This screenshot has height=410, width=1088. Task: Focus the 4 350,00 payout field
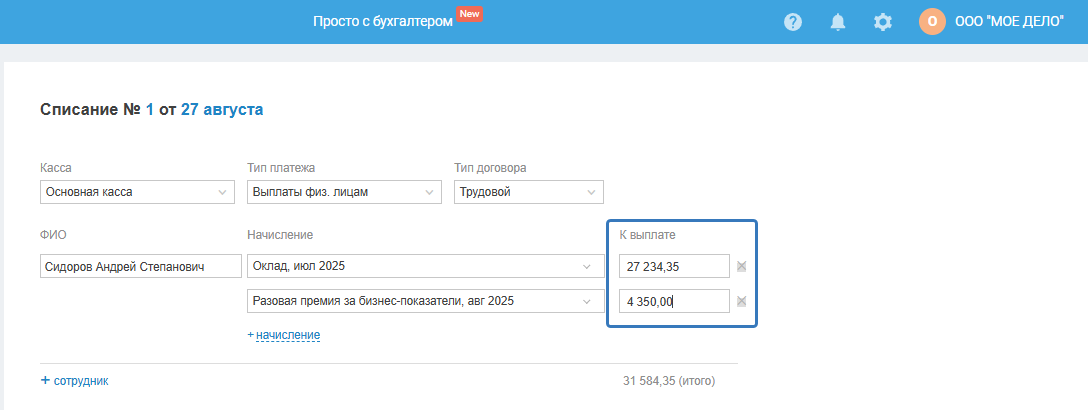674,301
